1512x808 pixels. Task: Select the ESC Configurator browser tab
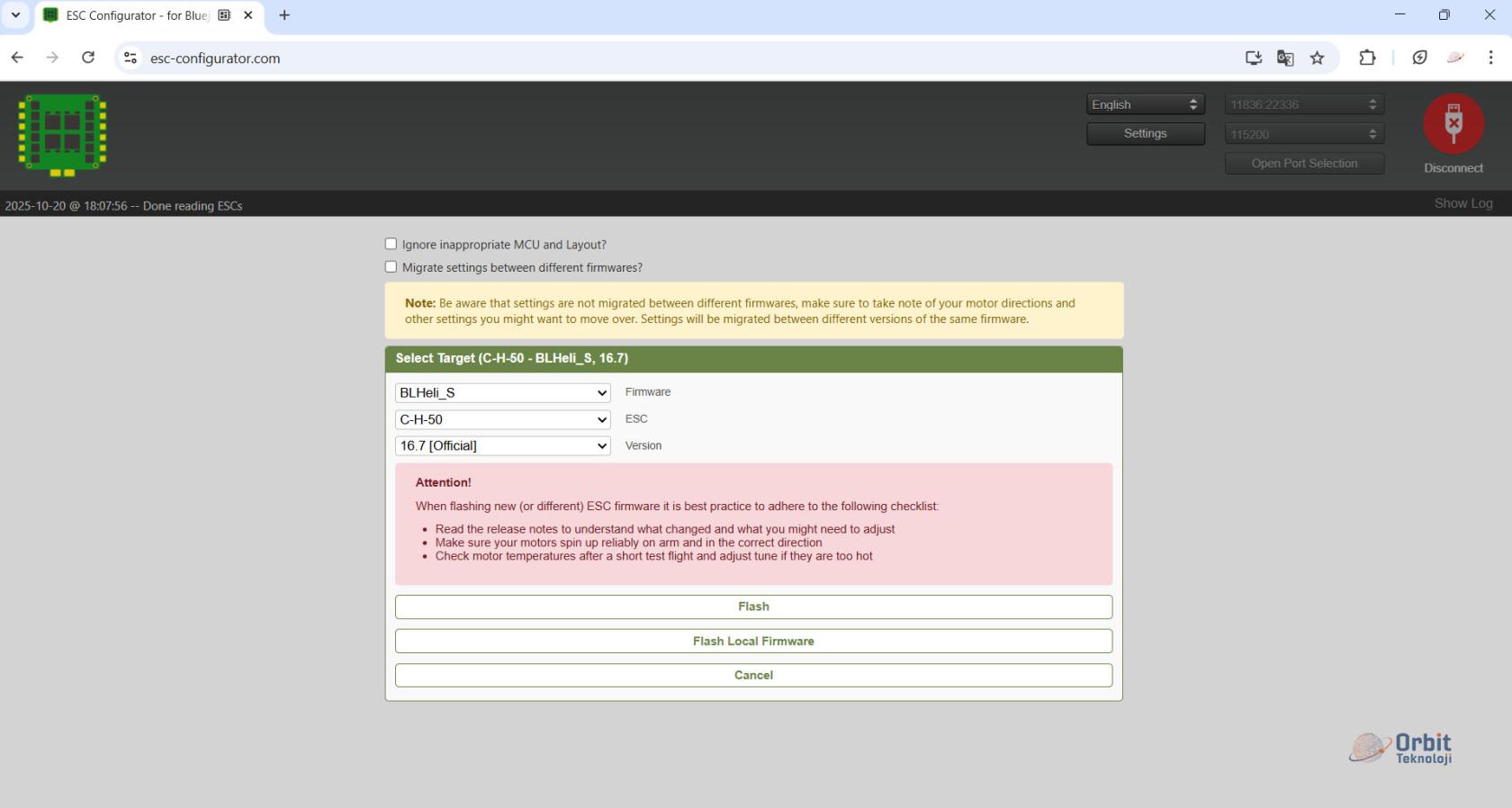tap(137, 15)
